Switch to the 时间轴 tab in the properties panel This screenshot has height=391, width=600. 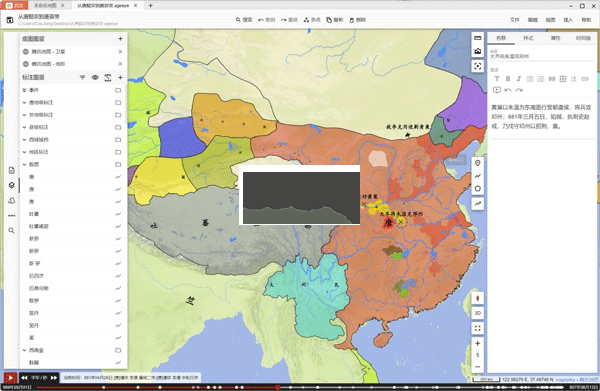coord(583,38)
